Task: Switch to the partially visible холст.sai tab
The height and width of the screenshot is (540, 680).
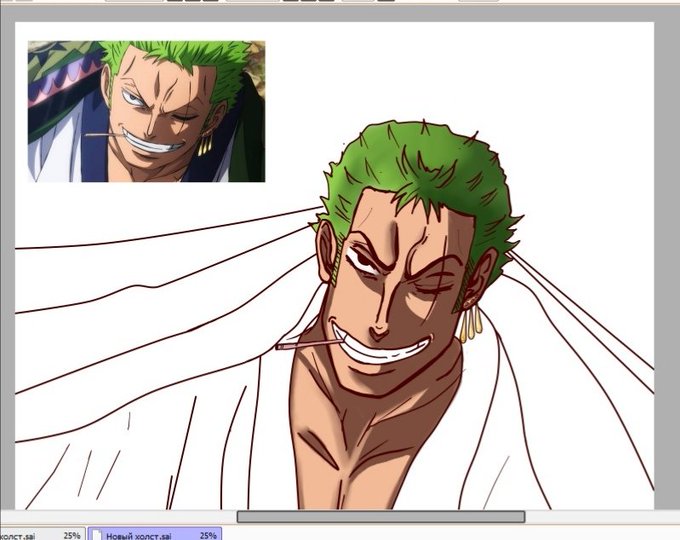Action: (42, 534)
